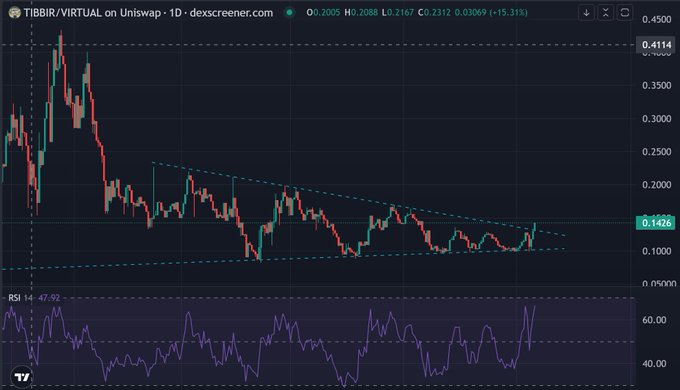680x390 pixels.
Task: Click the 0.2000 price axis label
Action: [657, 185]
